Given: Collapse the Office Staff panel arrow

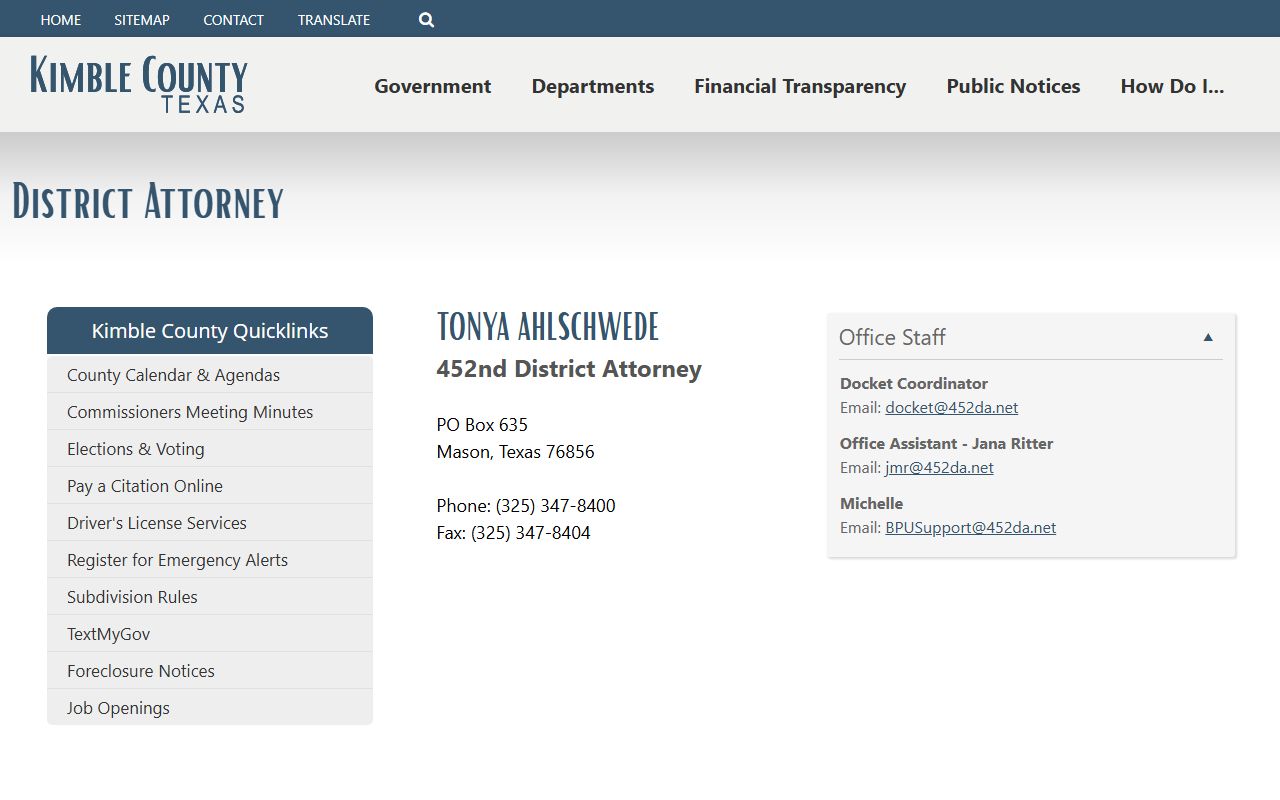Looking at the screenshot, I should (x=1208, y=337).
